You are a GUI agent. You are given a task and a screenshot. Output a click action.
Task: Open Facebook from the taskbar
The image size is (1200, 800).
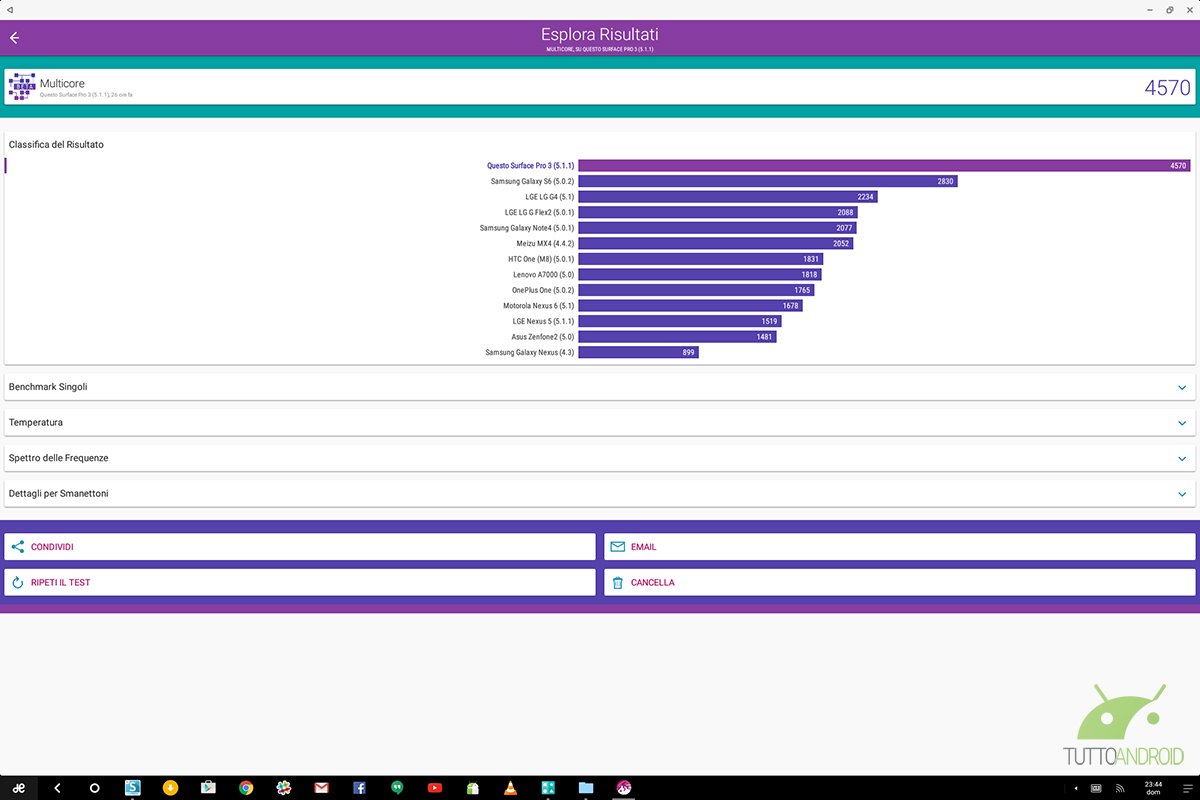[359, 788]
